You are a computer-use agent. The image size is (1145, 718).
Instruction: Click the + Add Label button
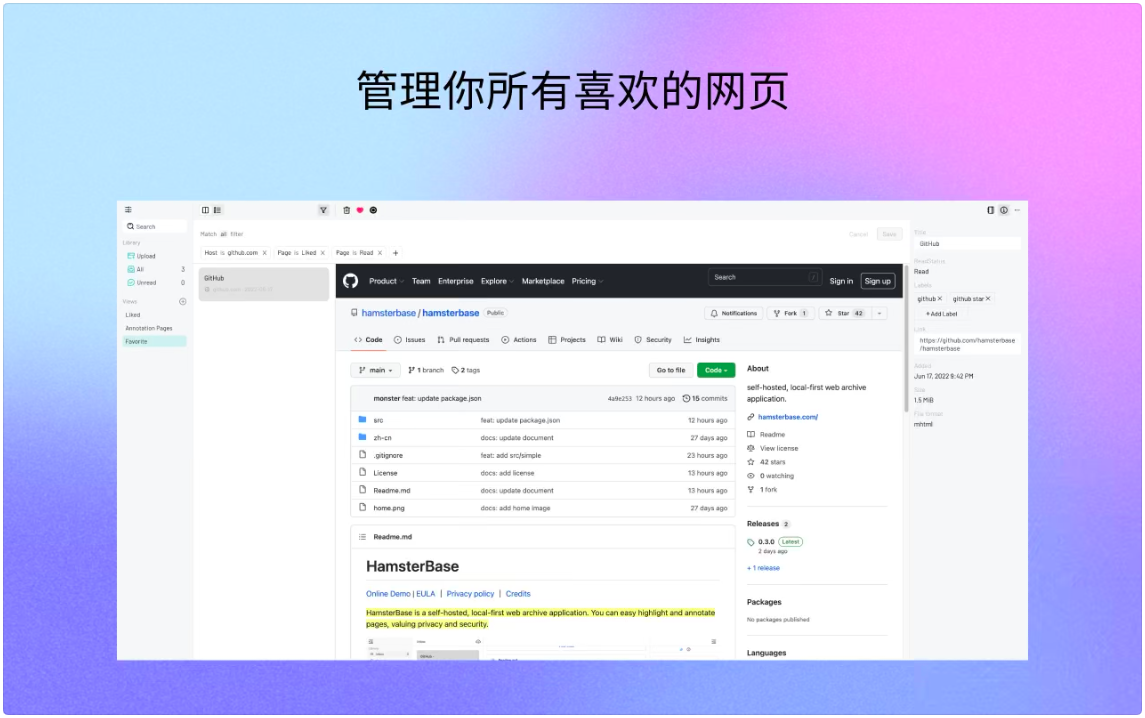(941, 313)
